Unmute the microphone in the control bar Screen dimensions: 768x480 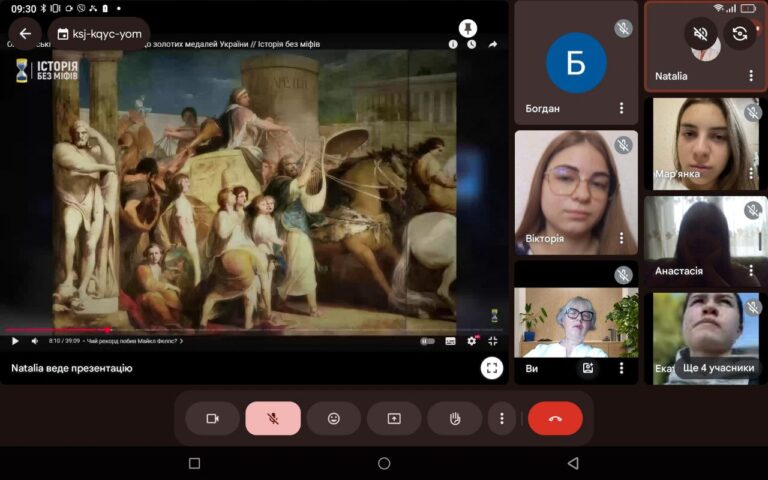[273, 418]
